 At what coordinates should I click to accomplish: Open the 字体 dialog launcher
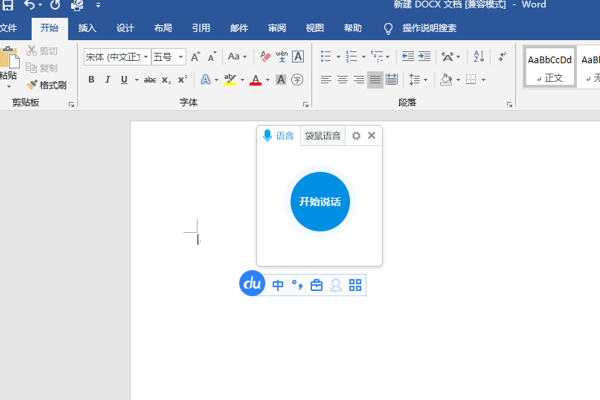tap(305, 104)
